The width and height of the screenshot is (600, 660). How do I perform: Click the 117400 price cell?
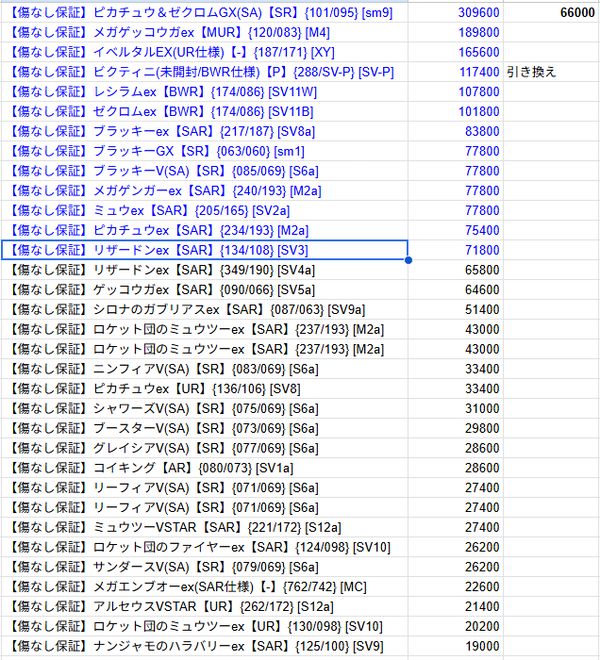(456, 72)
